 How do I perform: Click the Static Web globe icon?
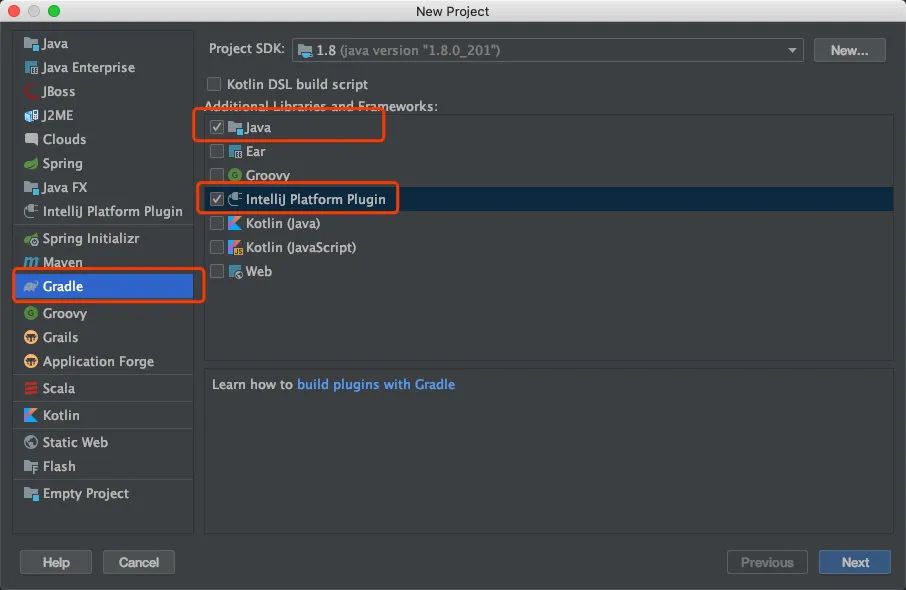[31, 442]
